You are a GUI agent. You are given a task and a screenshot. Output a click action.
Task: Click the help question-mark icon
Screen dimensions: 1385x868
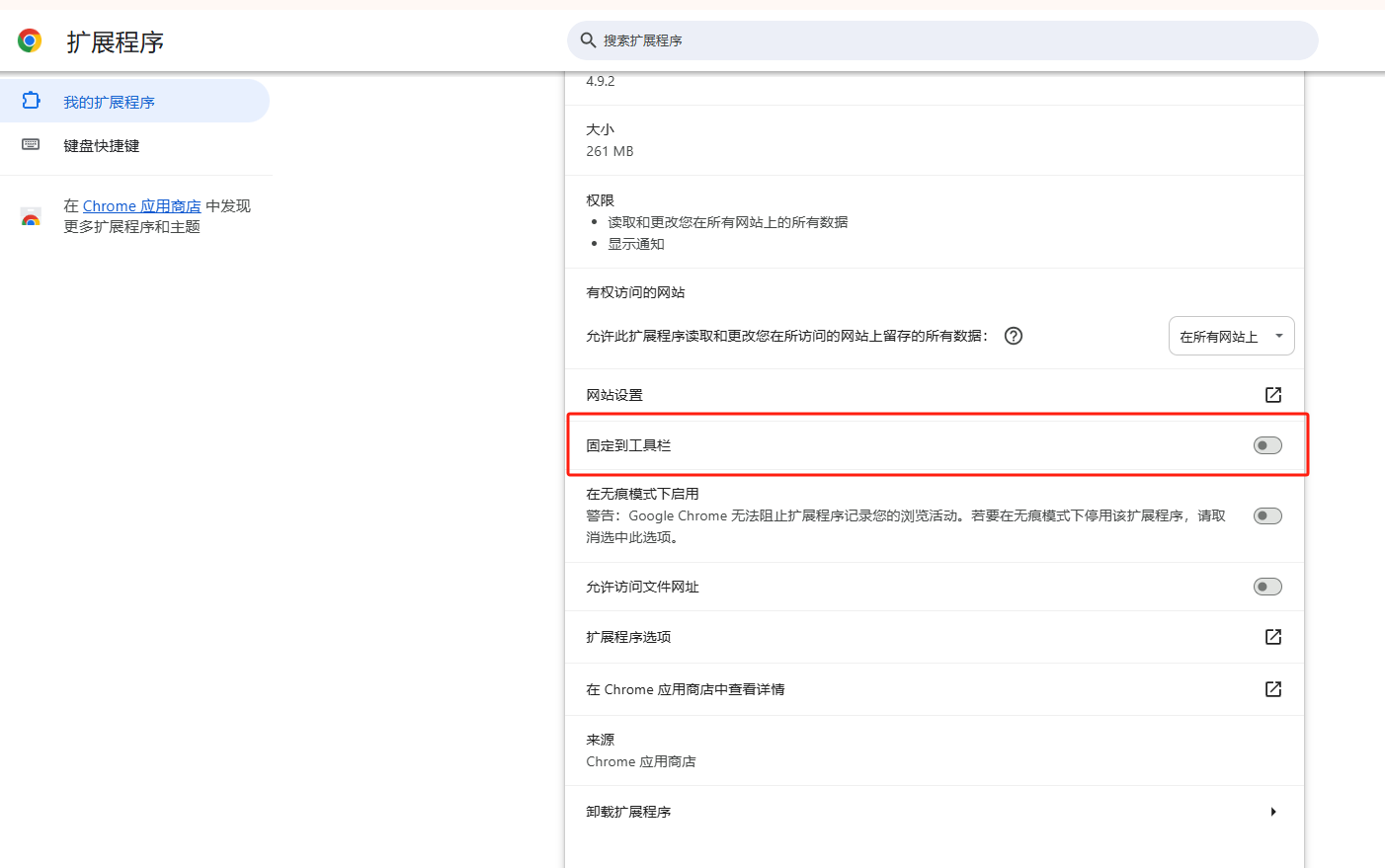click(1014, 336)
